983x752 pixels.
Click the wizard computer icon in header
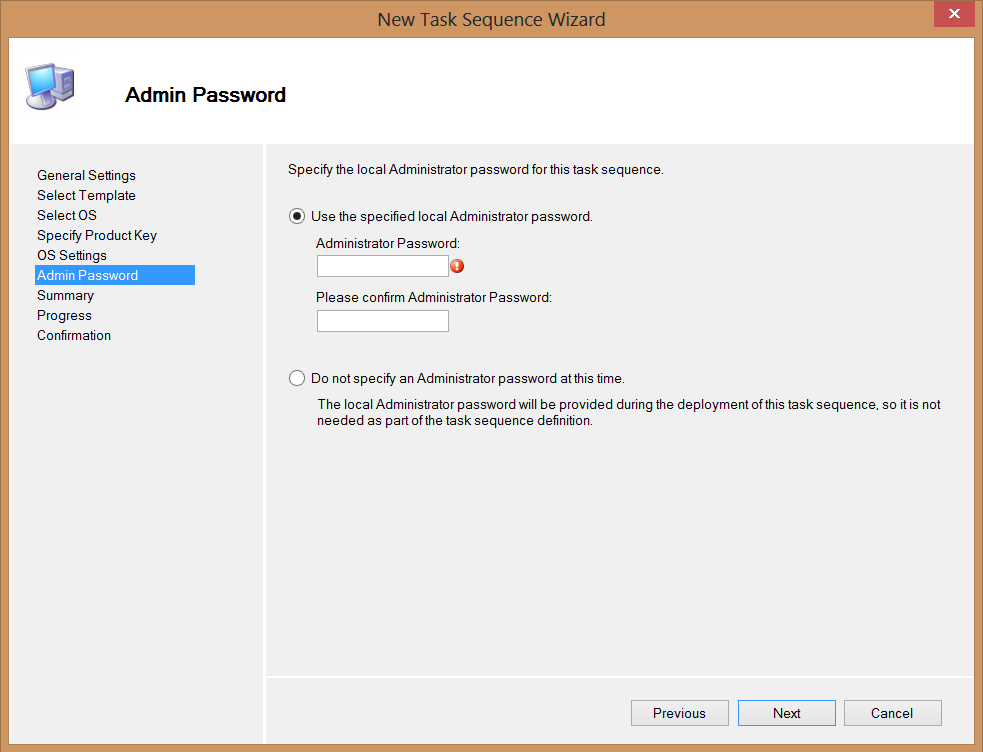tap(49, 87)
